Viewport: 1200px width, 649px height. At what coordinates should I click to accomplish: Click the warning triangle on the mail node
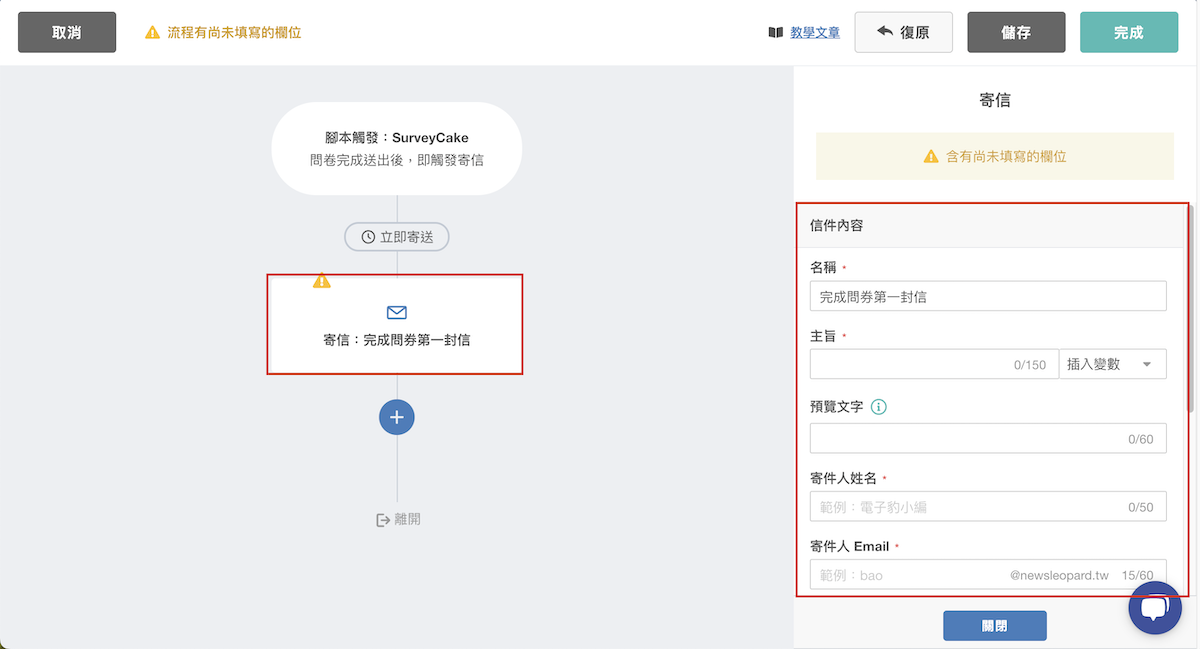[x=321, y=281]
